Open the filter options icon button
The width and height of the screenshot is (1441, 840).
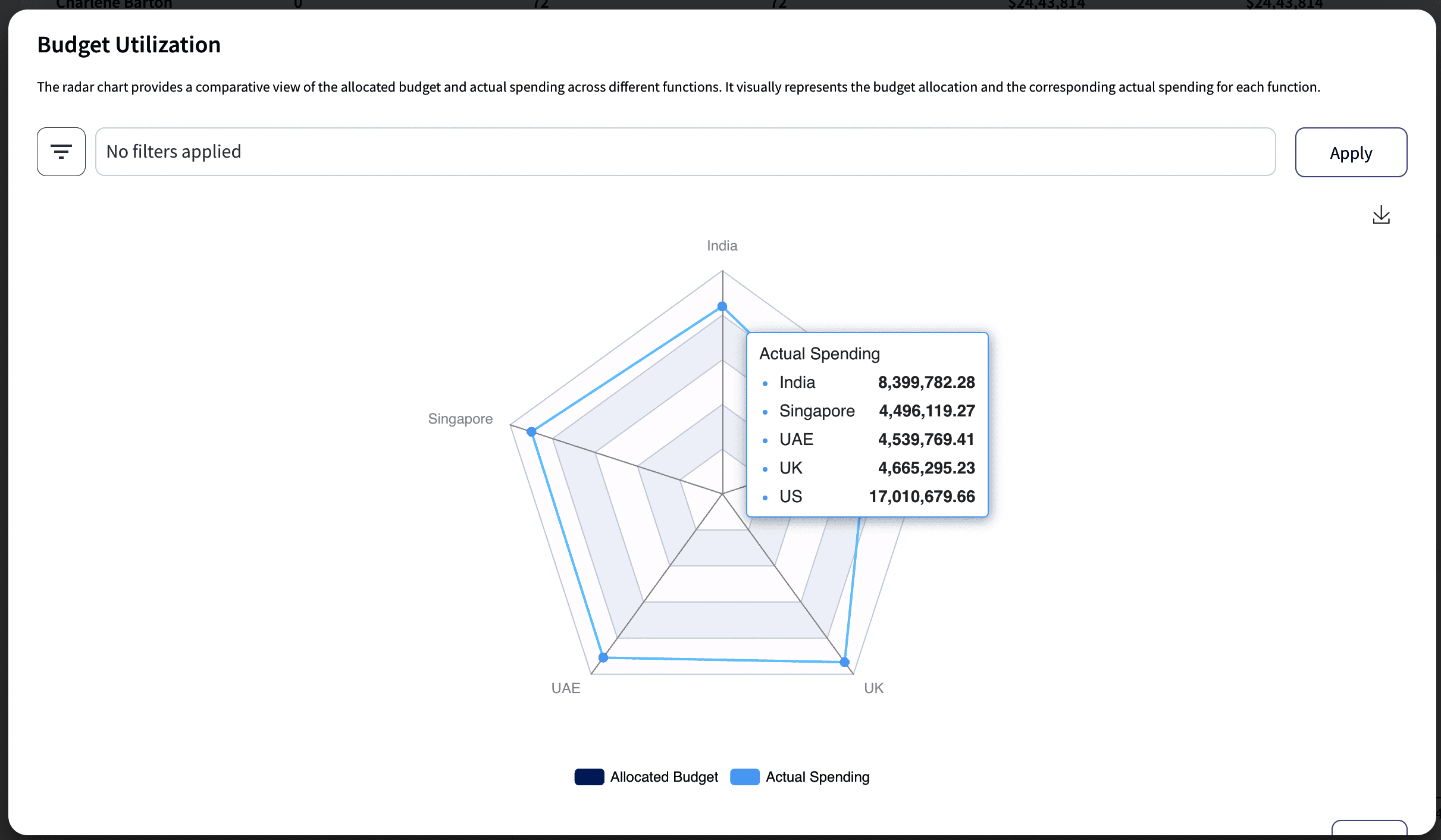point(61,152)
